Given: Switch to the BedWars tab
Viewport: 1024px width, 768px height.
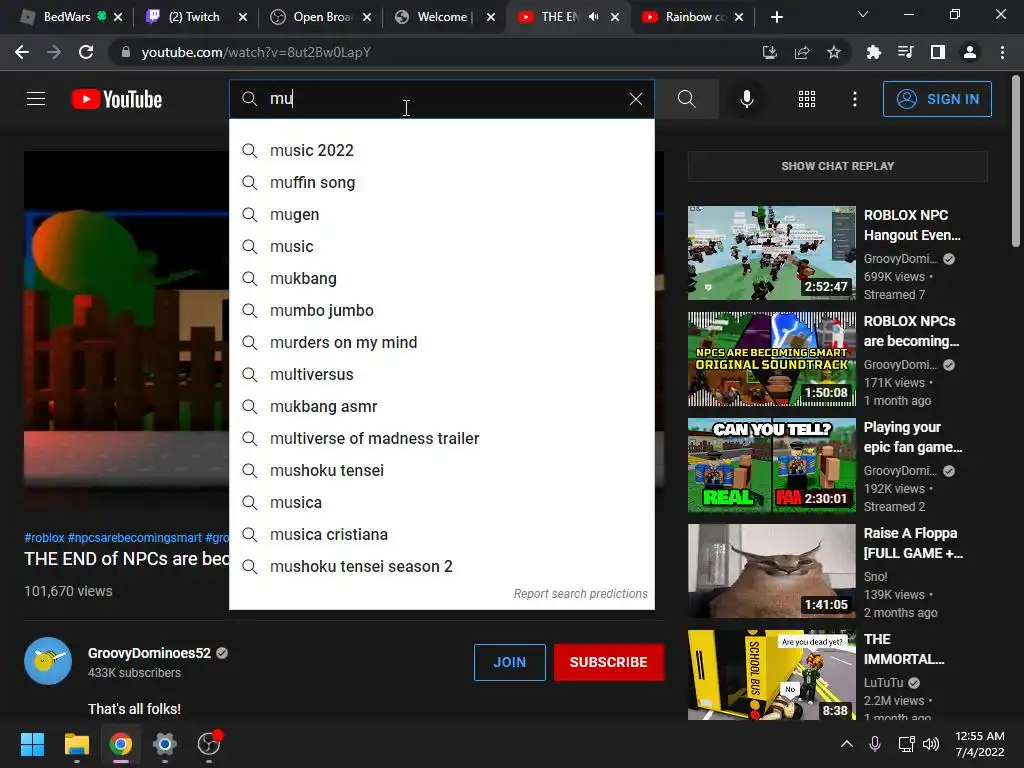Looking at the screenshot, I should (66, 17).
